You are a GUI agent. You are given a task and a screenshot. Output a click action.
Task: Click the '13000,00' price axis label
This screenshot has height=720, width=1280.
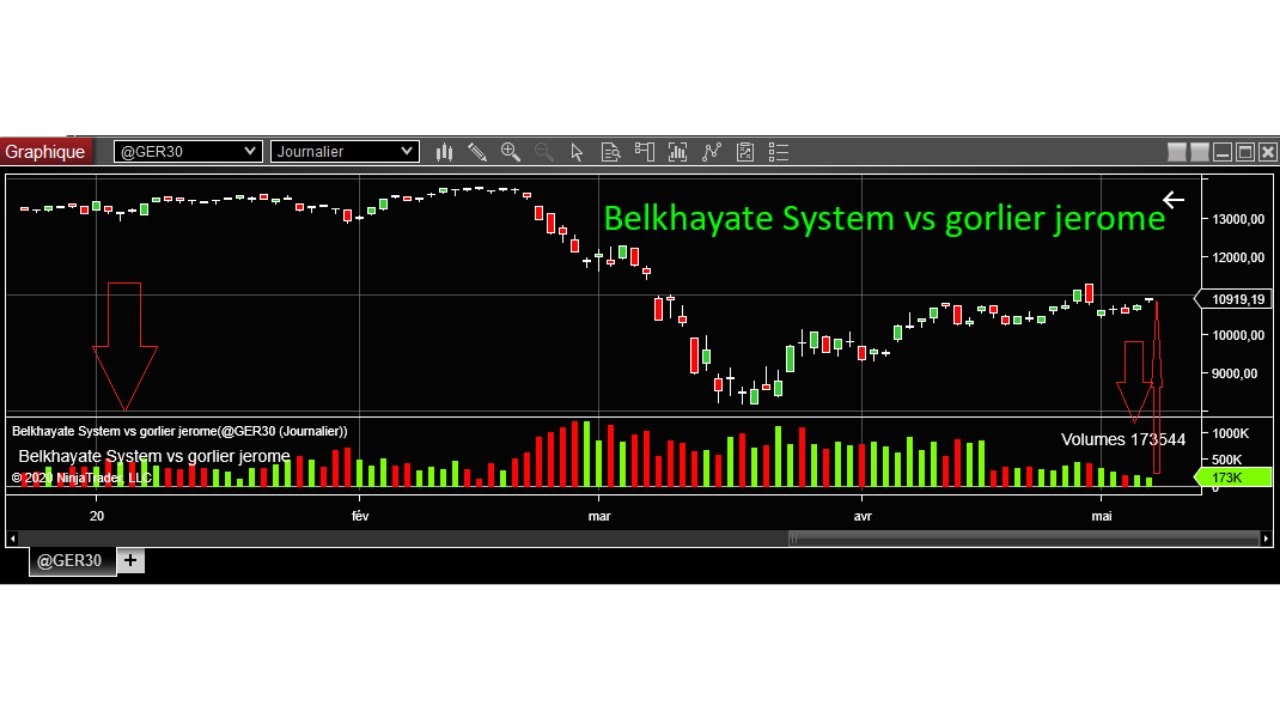(x=1238, y=219)
